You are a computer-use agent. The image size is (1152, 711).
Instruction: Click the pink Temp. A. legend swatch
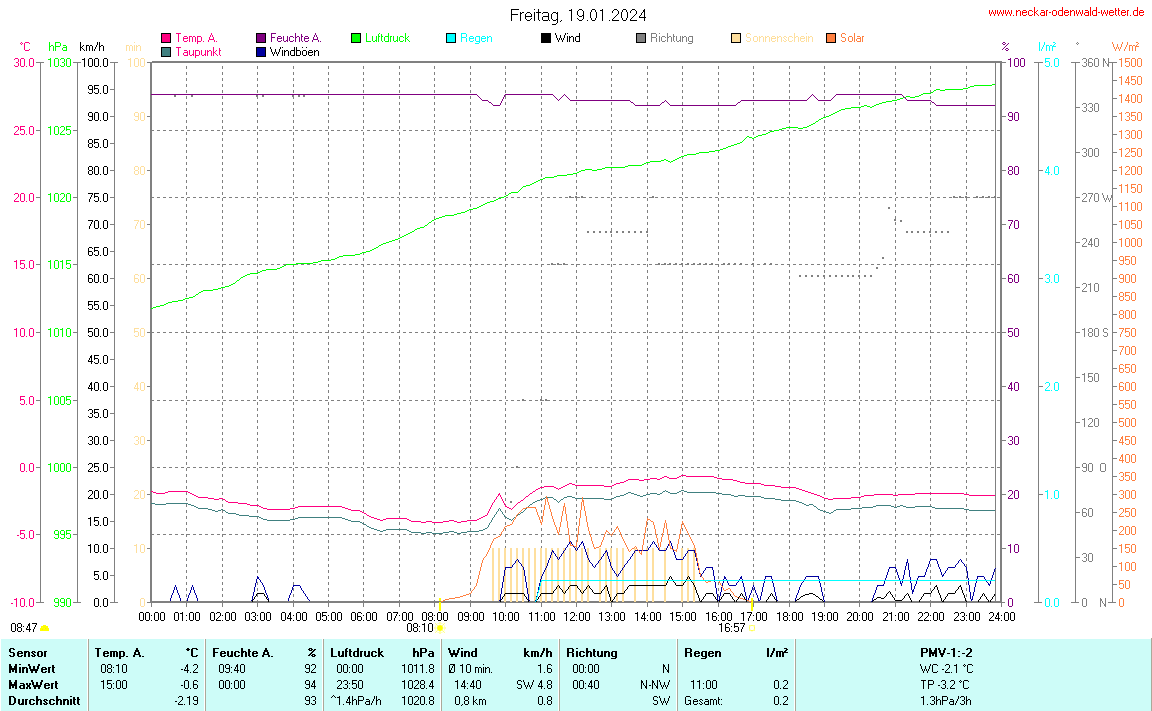[166, 39]
